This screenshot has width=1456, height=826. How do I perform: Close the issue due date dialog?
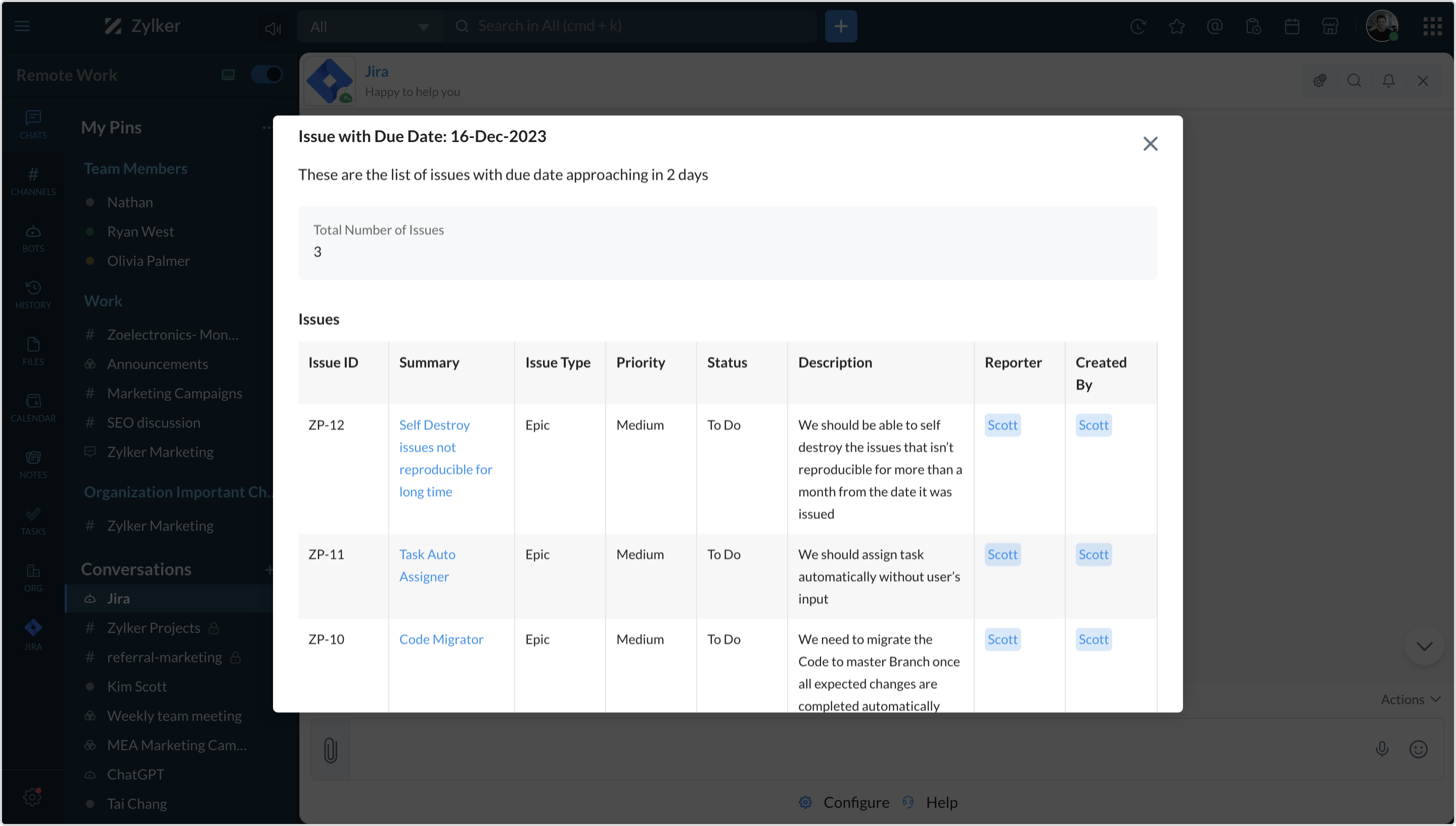click(x=1150, y=144)
